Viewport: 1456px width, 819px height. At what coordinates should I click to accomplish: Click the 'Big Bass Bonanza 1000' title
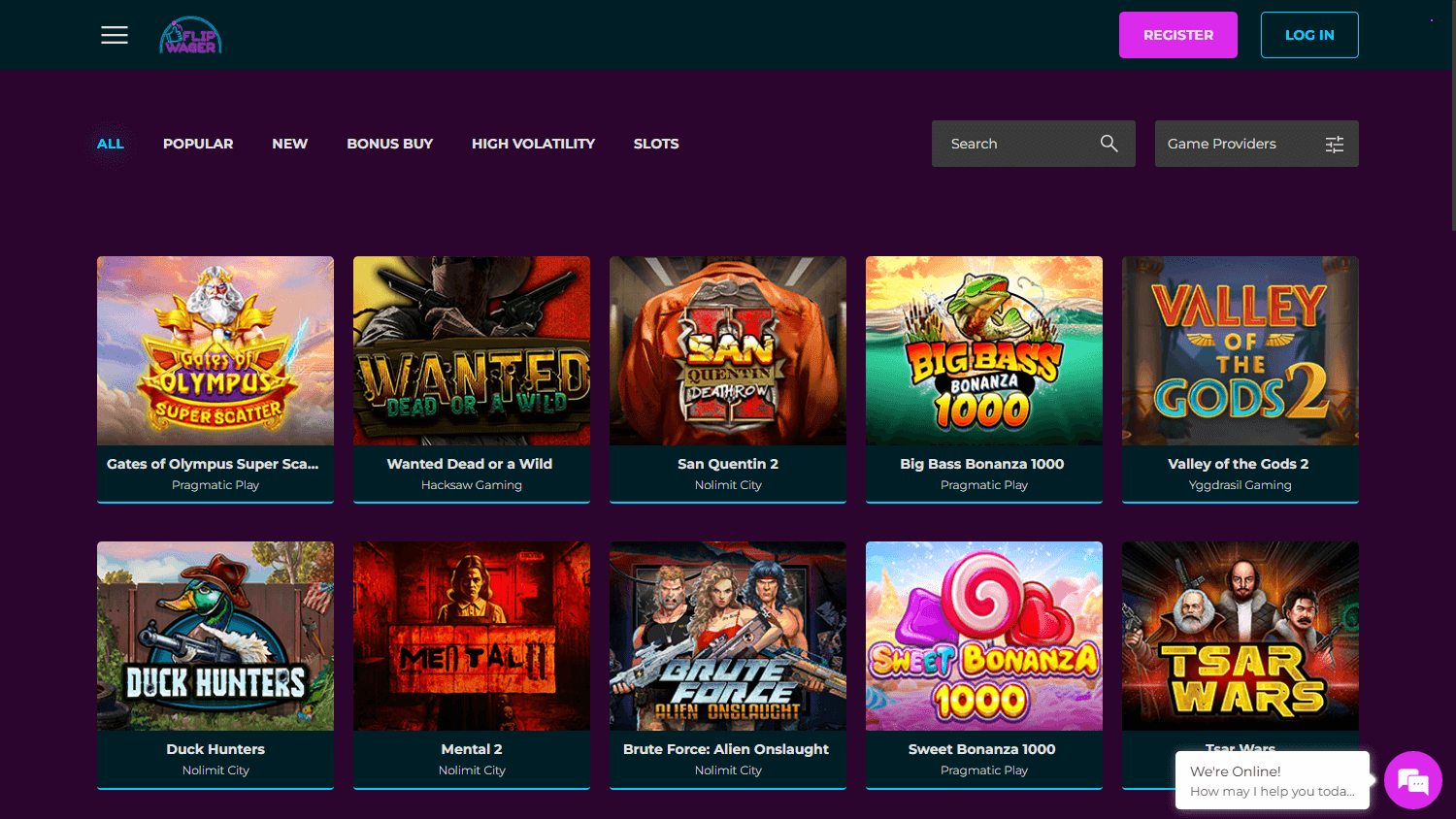(982, 464)
